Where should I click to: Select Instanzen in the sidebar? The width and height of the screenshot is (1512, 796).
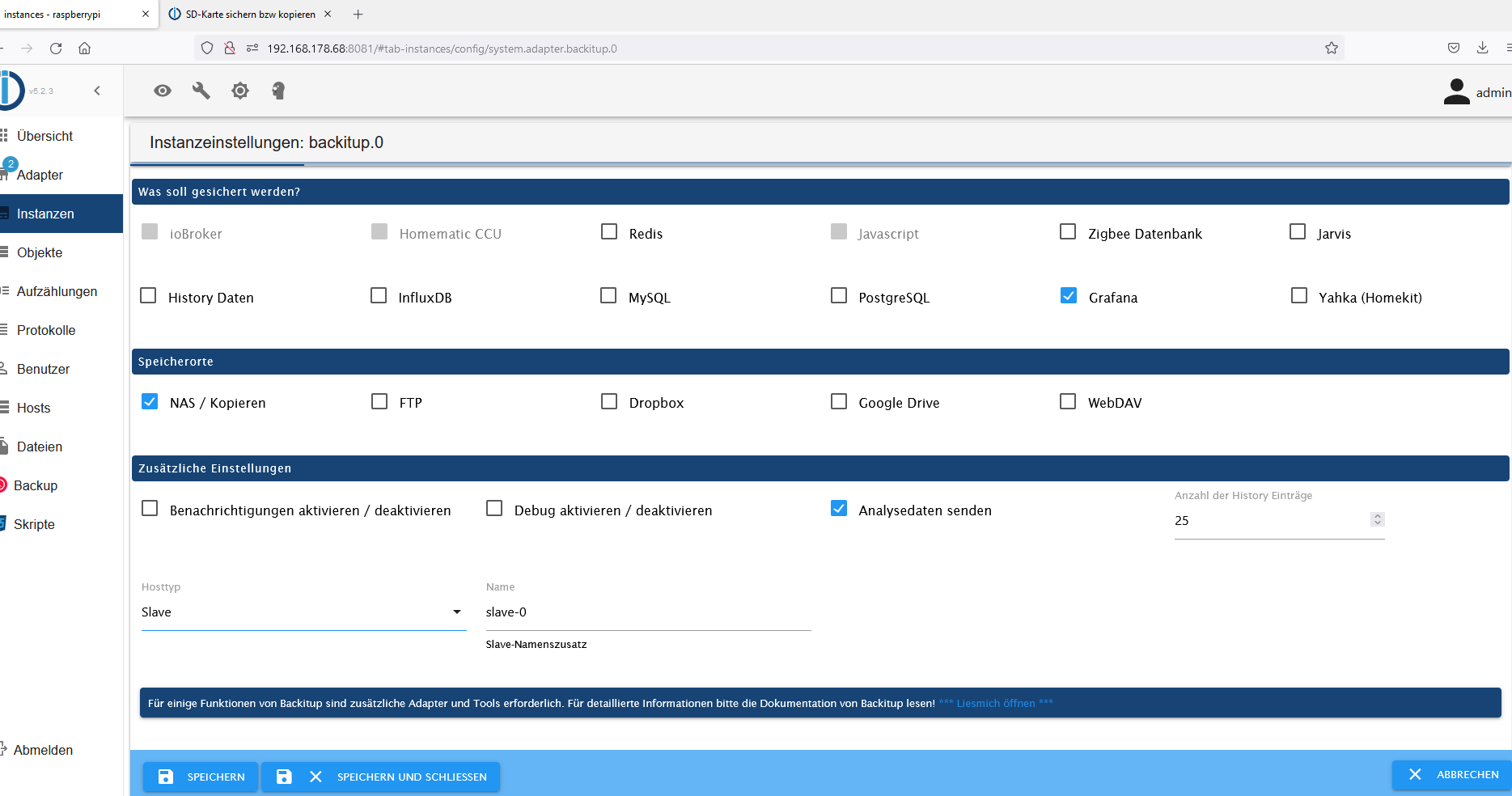coord(61,214)
